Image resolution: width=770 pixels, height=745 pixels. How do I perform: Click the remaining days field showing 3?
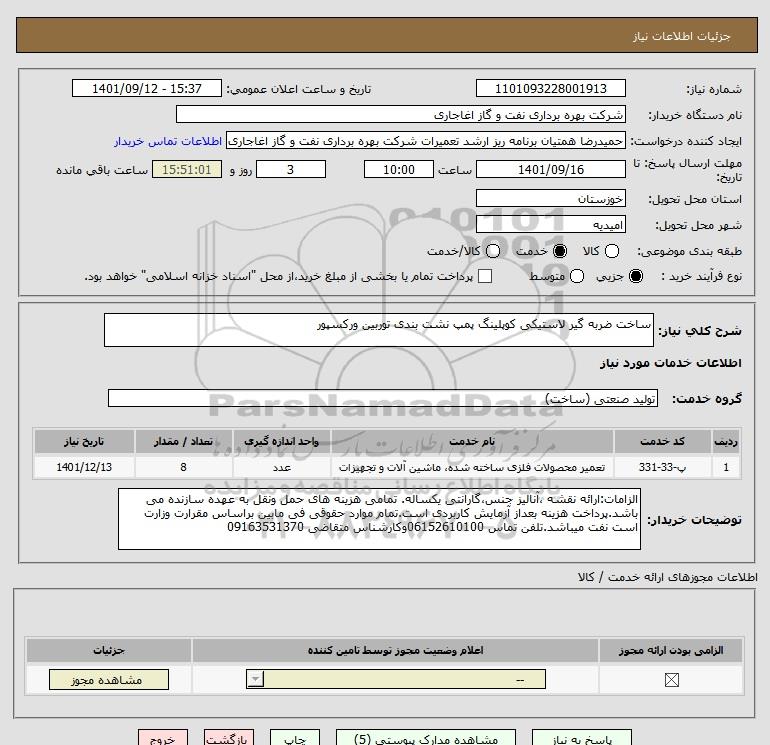[291, 169]
